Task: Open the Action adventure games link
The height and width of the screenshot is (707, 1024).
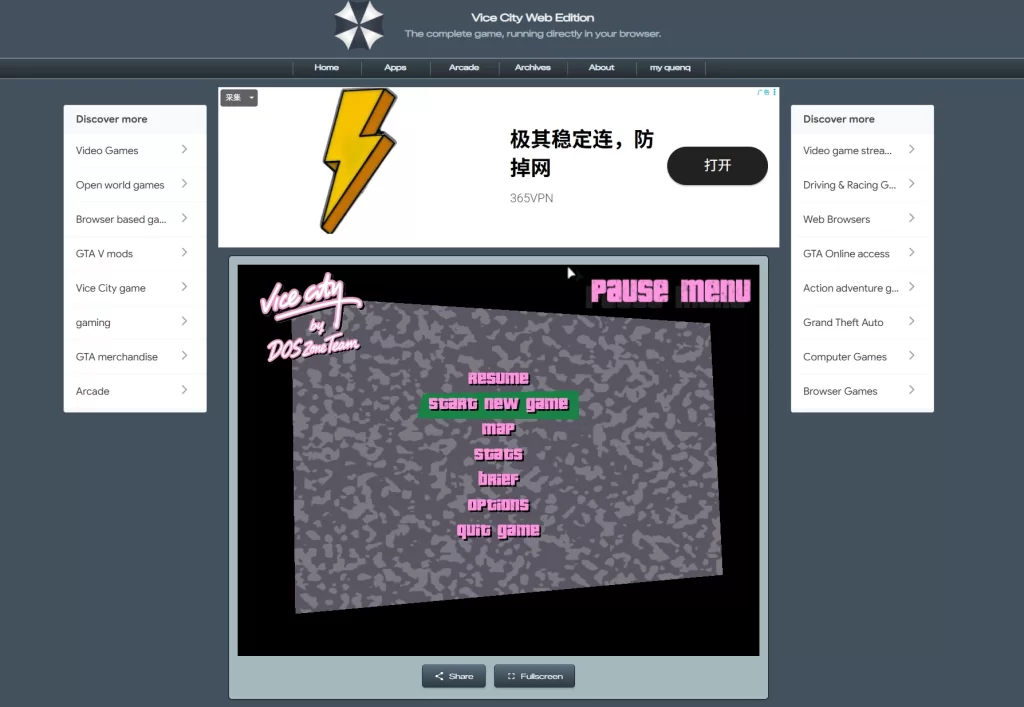Action: (x=851, y=288)
